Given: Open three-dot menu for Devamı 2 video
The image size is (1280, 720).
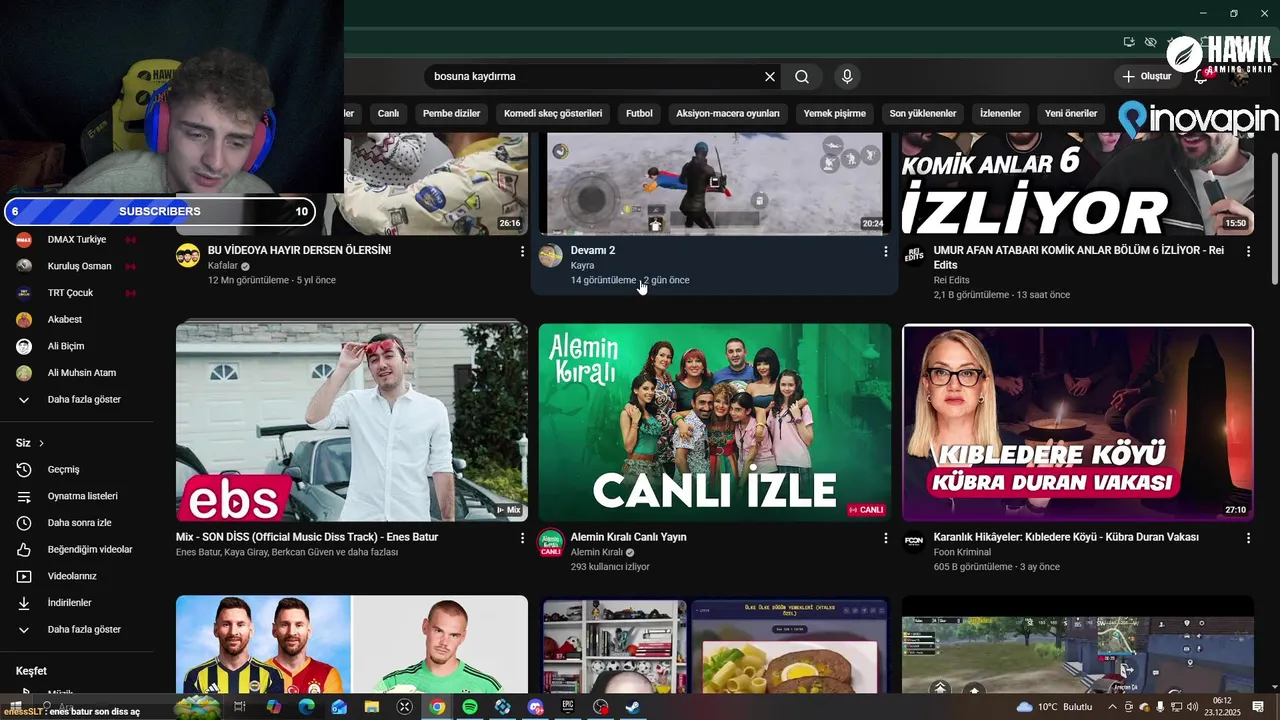Looking at the screenshot, I should (x=885, y=251).
